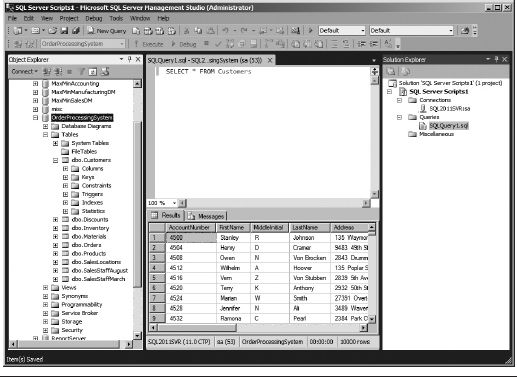The height and width of the screenshot is (377, 517).
Task: Click the Save icon in the toolbar
Action: [x=64, y=31]
